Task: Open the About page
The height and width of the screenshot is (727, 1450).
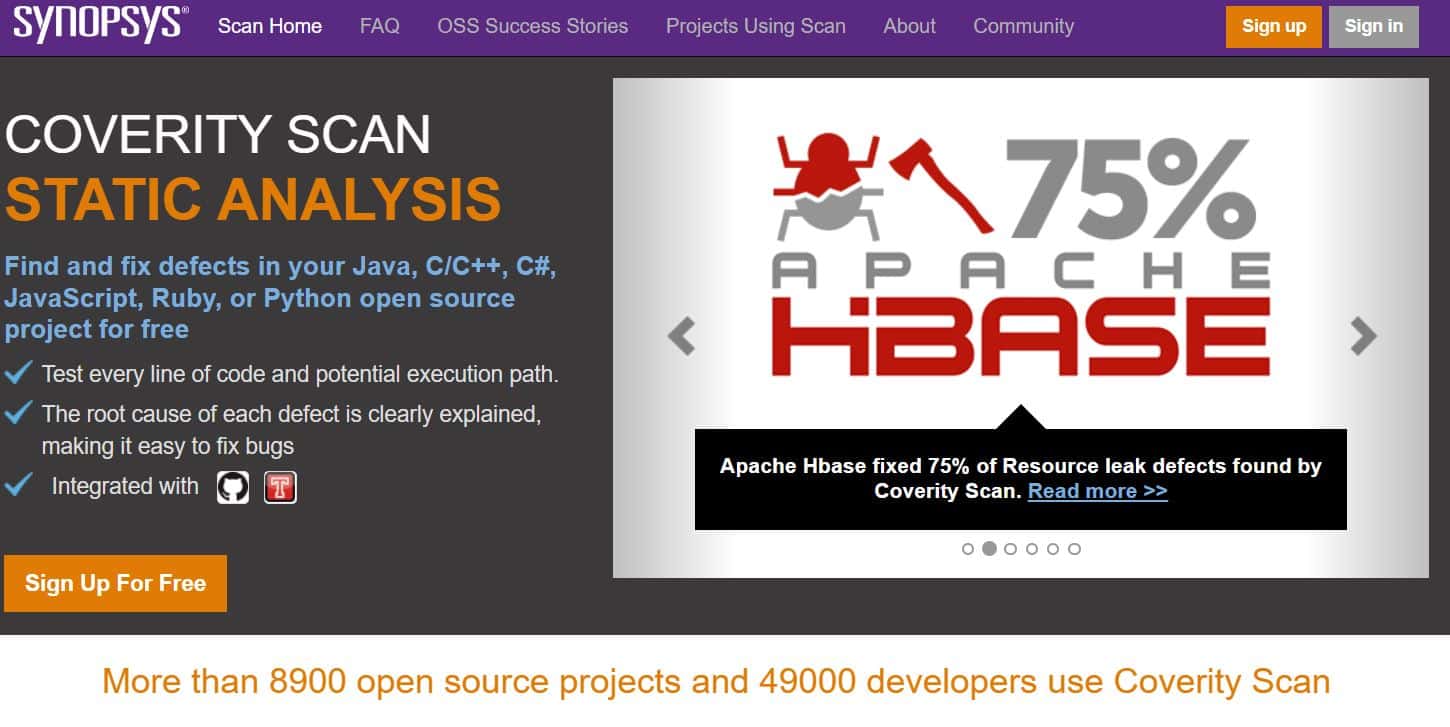Action: [909, 26]
